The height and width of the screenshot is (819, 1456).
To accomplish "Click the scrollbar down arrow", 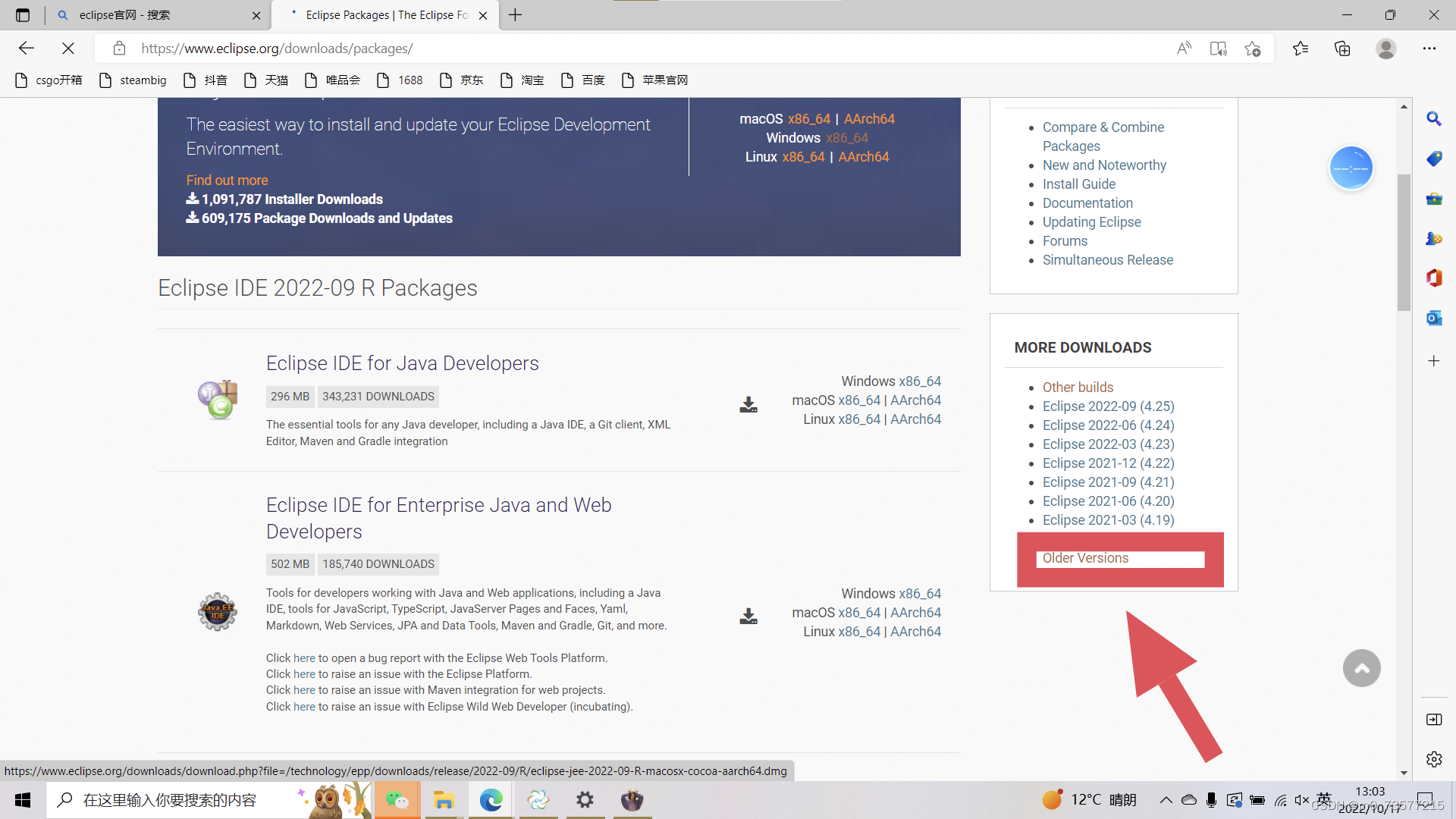I will [x=1404, y=773].
